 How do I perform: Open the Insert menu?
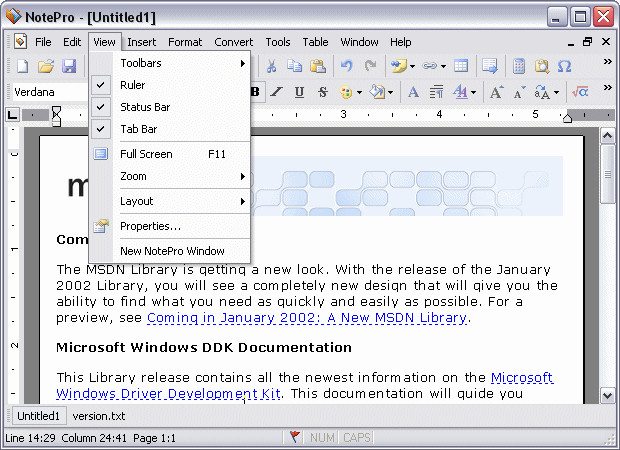(142, 42)
